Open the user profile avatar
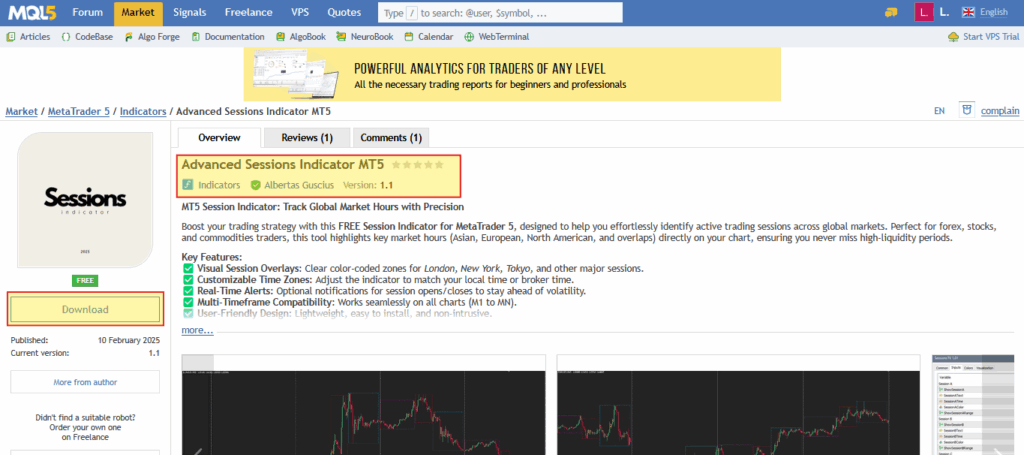This screenshot has height=455, width=1024. [x=923, y=12]
